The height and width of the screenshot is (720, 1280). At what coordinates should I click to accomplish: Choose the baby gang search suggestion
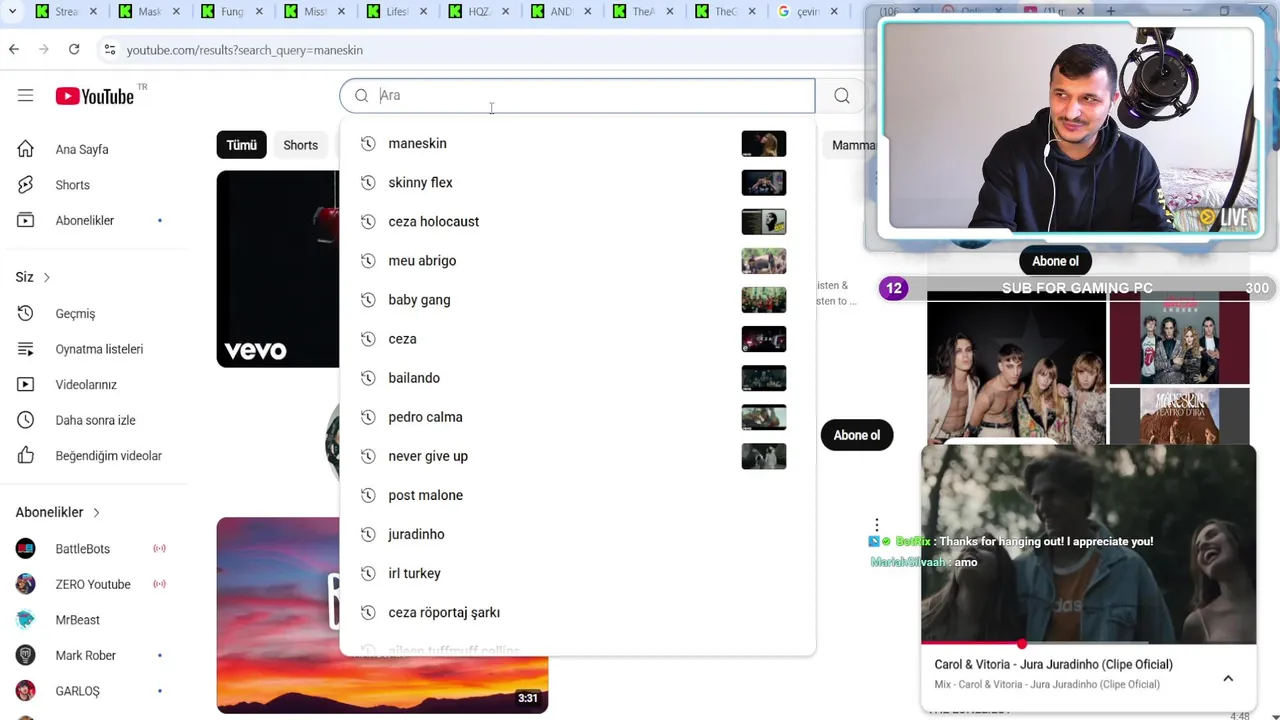(x=577, y=299)
